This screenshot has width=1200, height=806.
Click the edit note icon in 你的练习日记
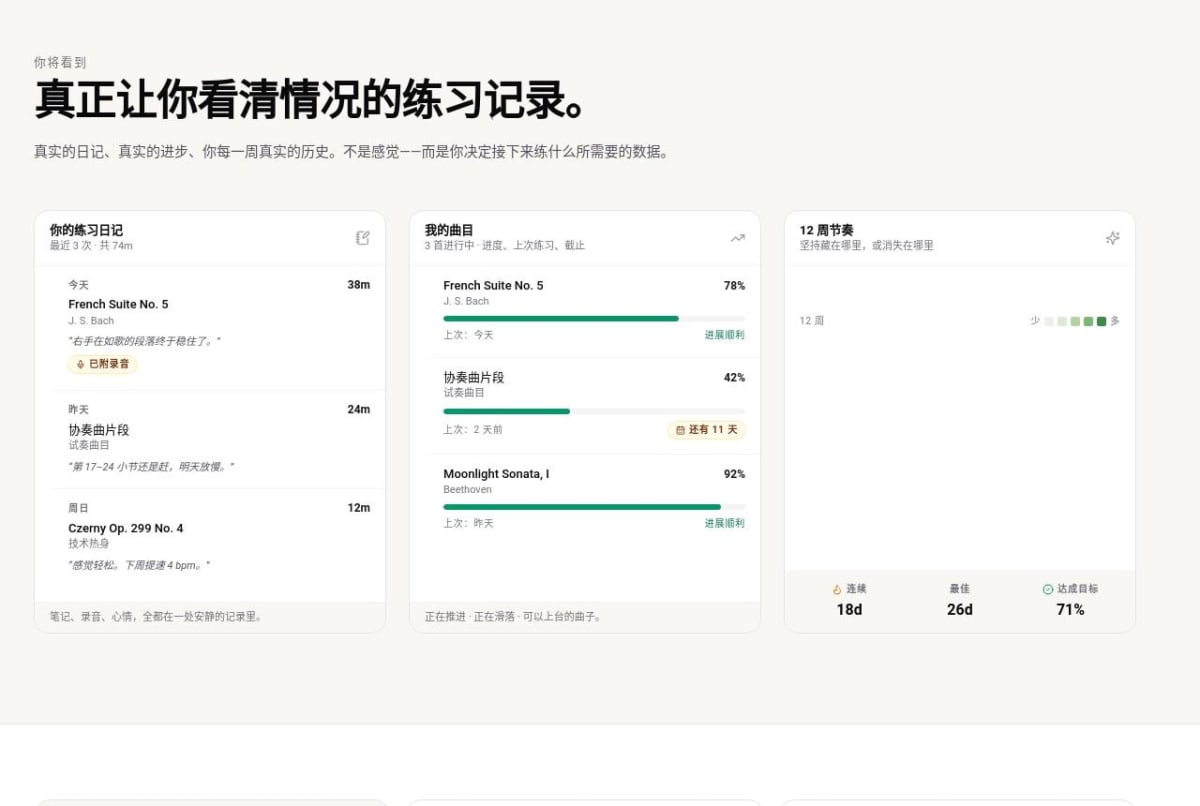363,238
